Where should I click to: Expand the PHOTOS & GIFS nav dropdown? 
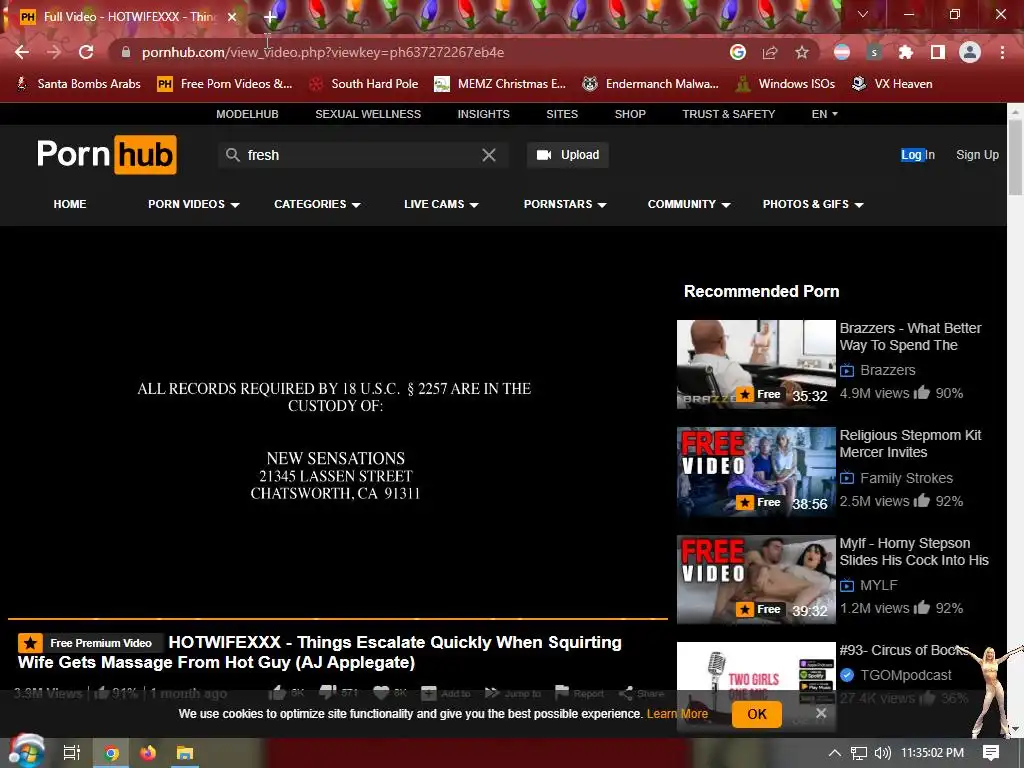[x=813, y=204]
